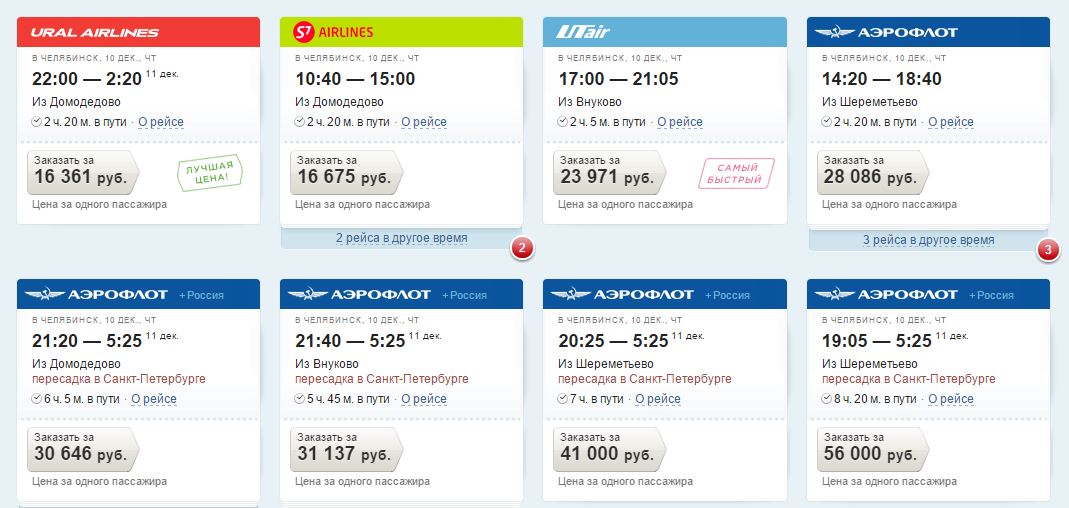Click the UTair logo header

point(665,32)
